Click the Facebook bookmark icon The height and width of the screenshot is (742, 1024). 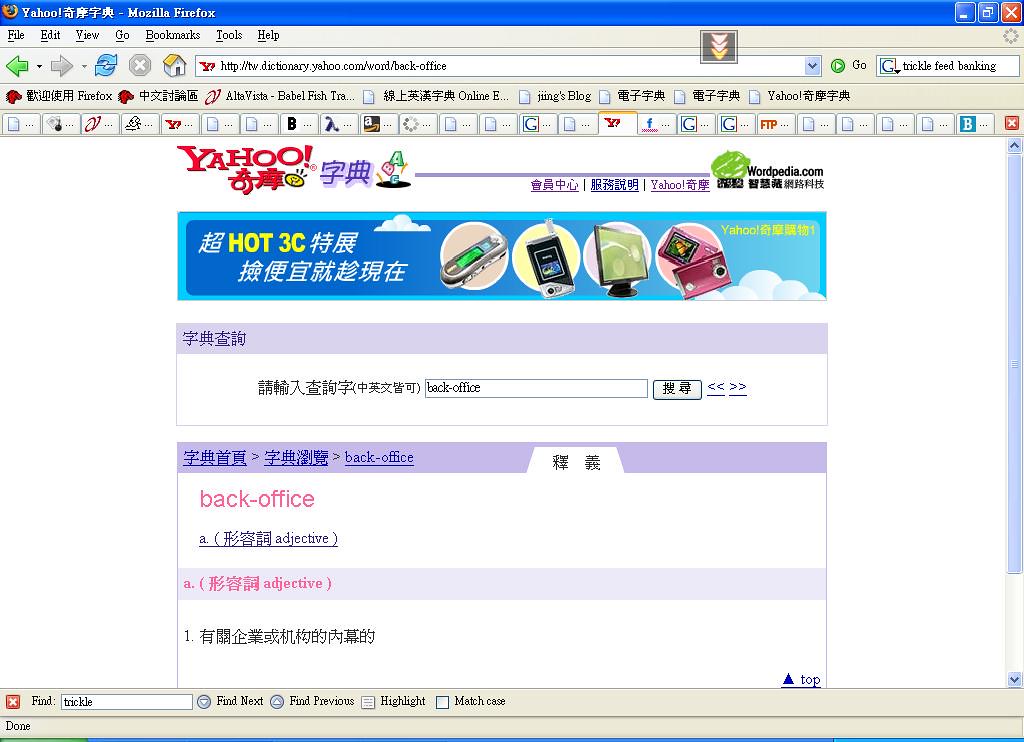[652, 121]
